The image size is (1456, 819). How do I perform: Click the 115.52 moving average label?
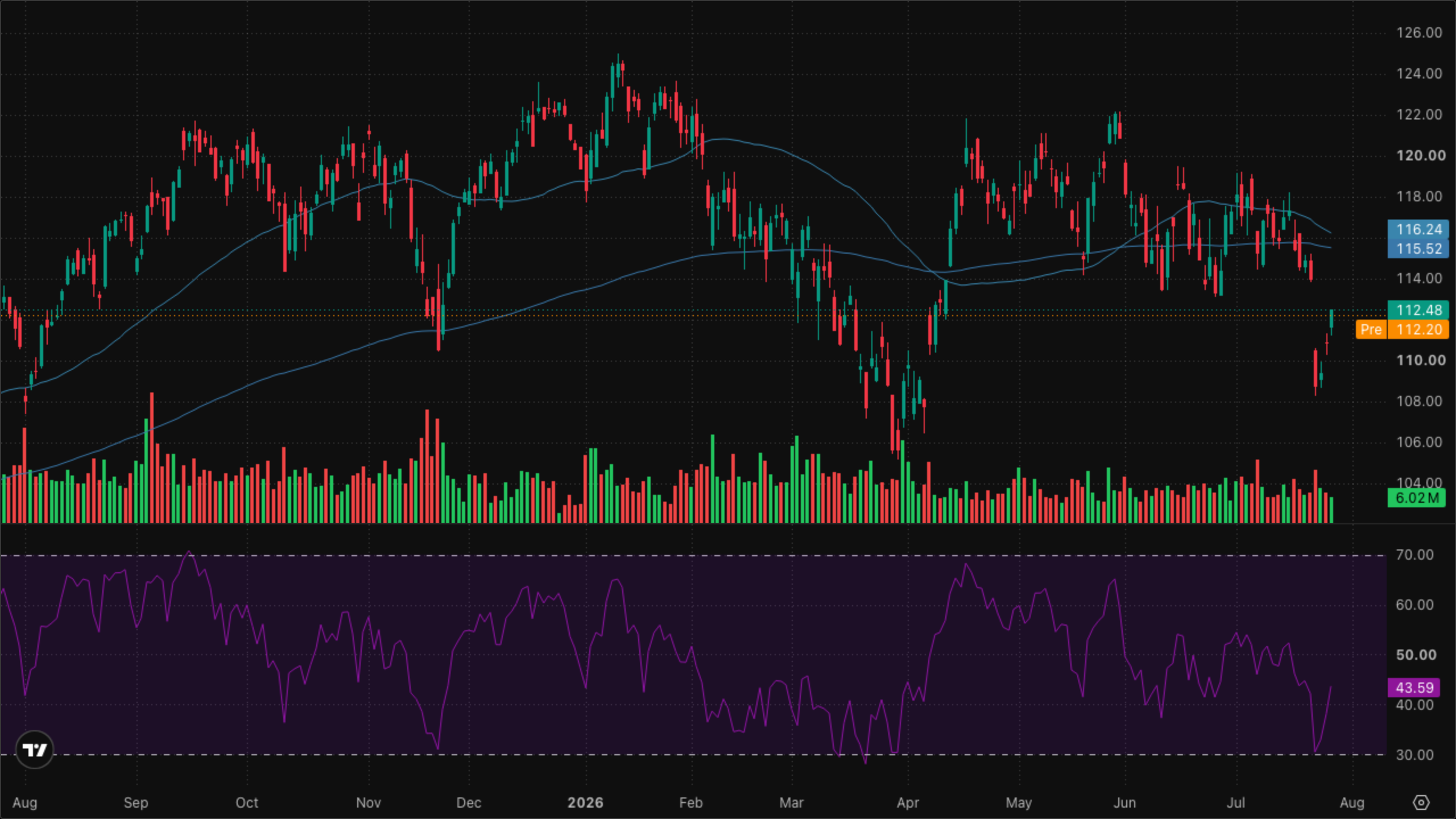(x=1418, y=249)
